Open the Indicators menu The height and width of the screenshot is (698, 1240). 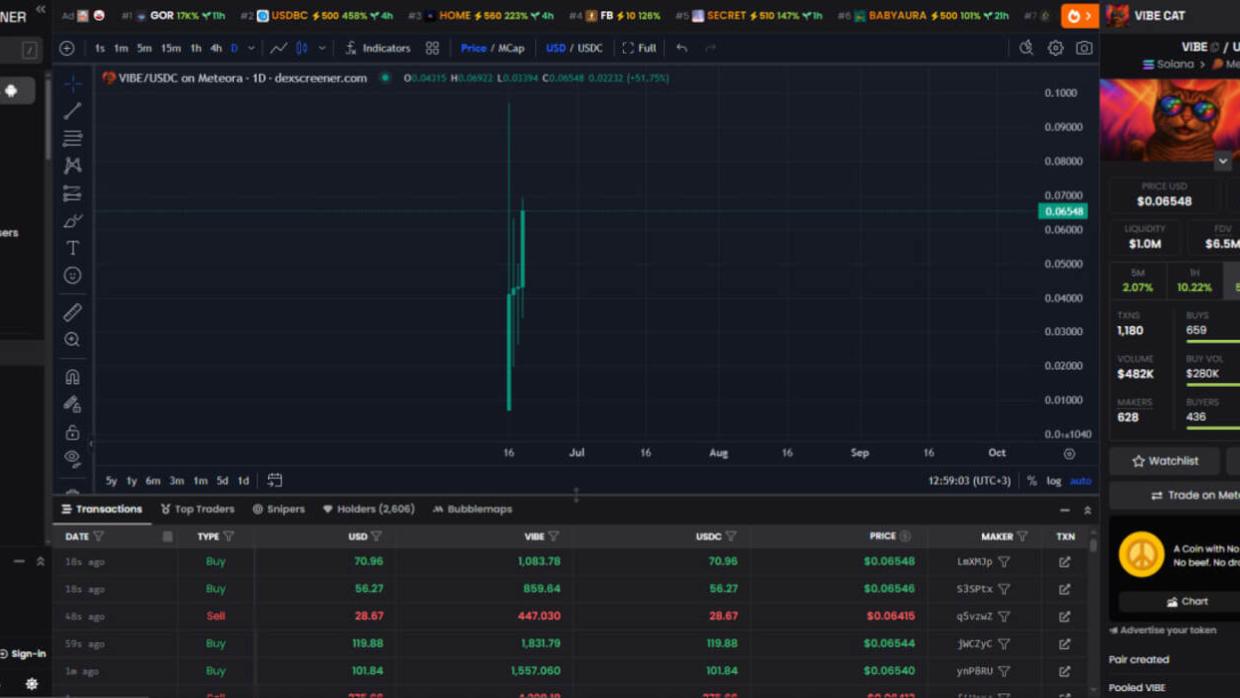[378, 48]
